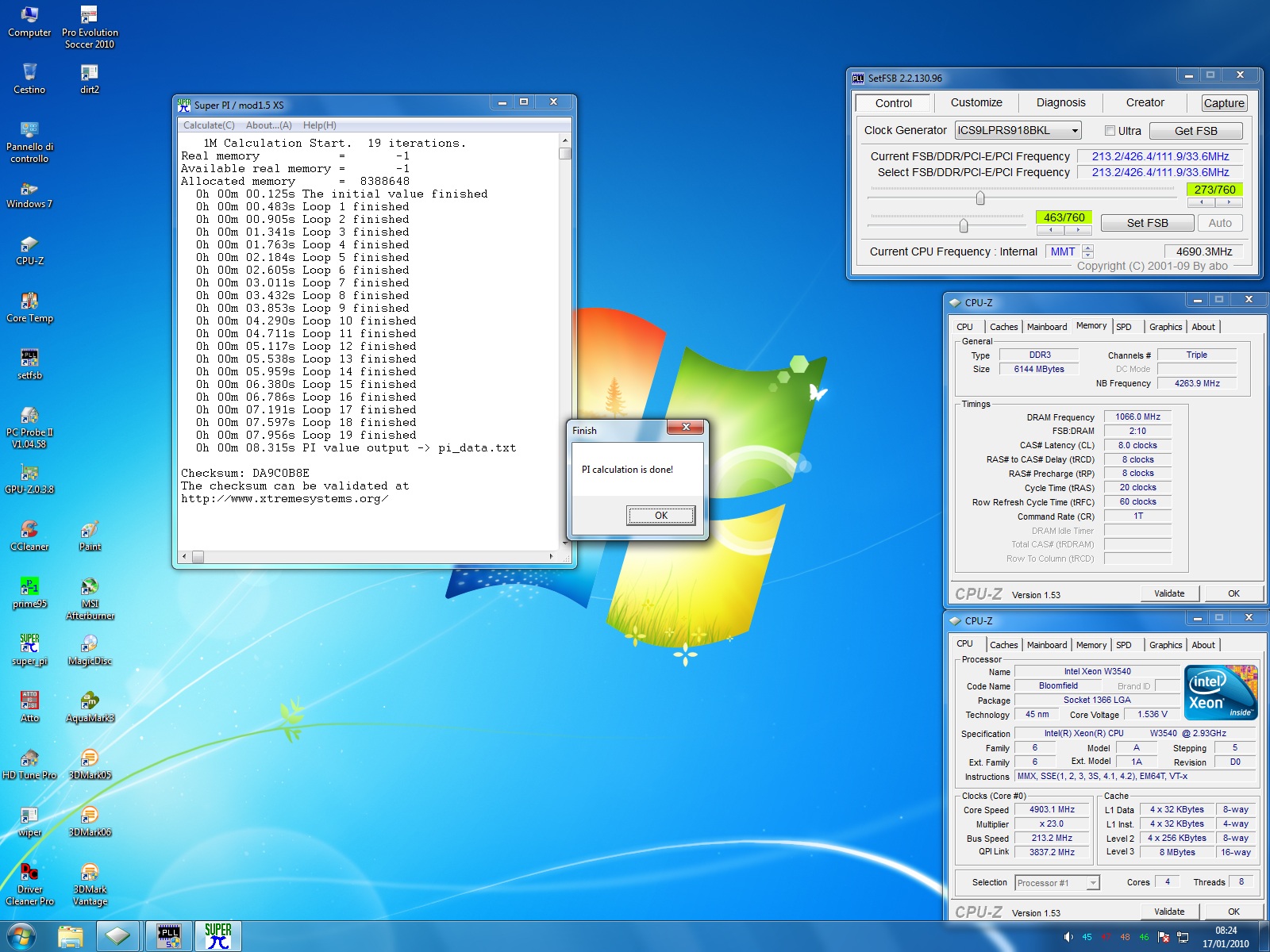Select the PC Probe II desktop icon
The height and width of the screenshot is (952, 1270).
(29, 427)
